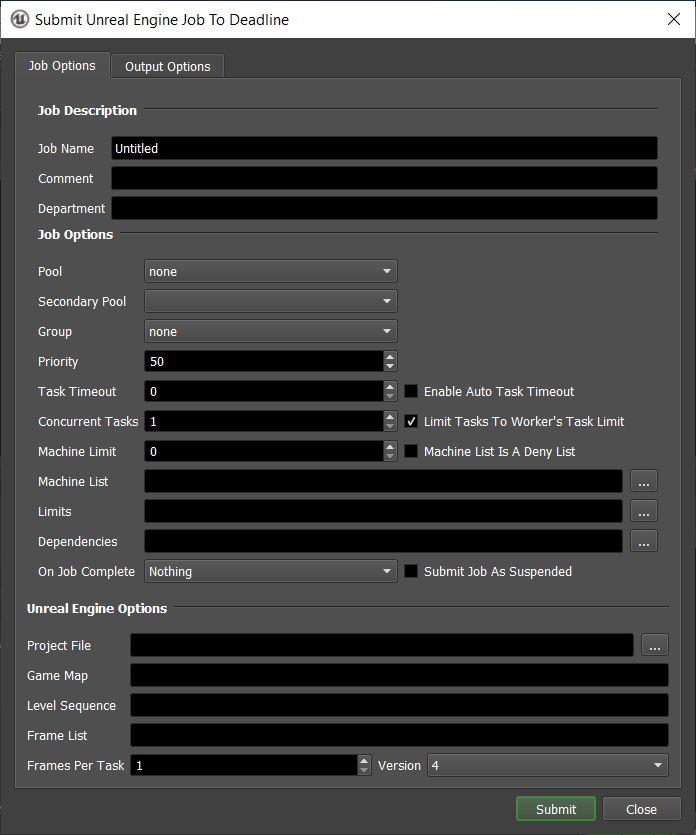Click the Comment text field

point(384,178)
